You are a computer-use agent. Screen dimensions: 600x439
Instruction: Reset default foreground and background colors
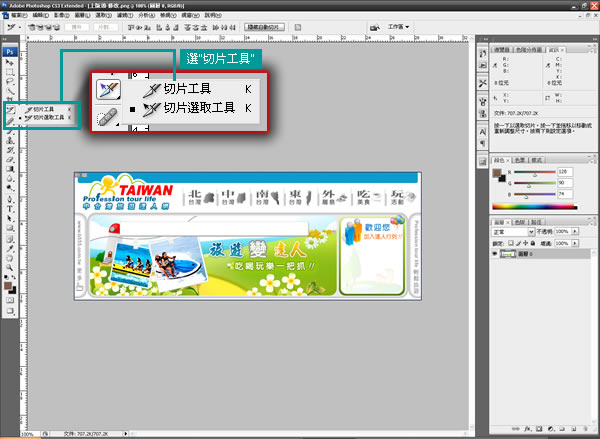(6, 277)
